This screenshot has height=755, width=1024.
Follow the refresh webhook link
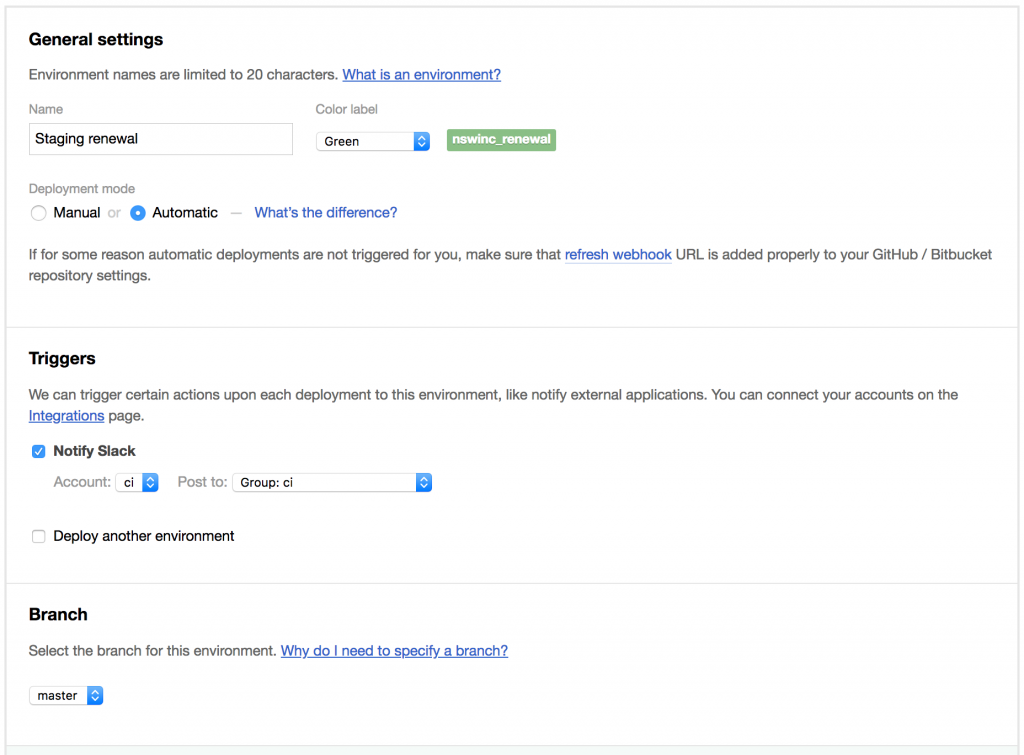[x=617, y=254]
